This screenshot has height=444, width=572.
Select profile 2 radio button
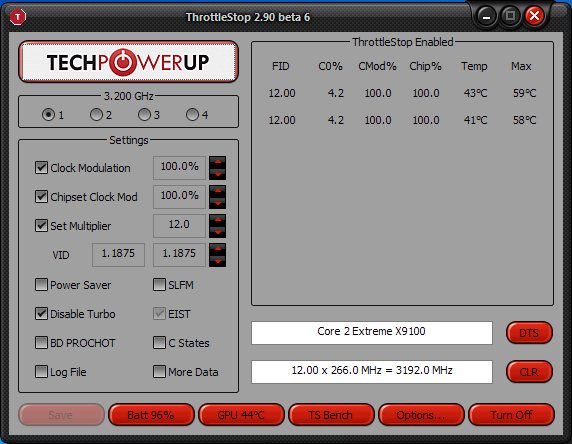pyautogui.click(x=96, y=115)
